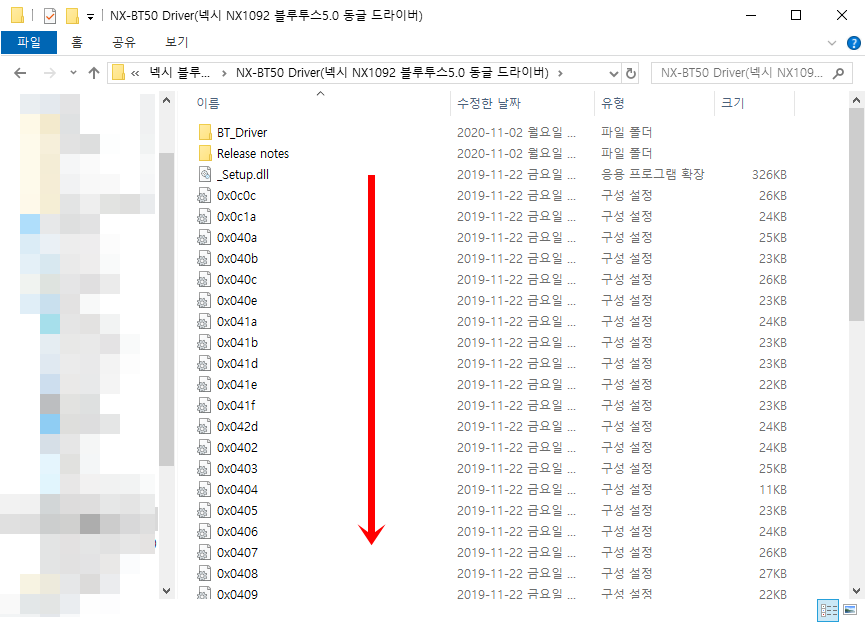Image resolution: width=865 pixels, height=623 pixels.
Task: Click the 0x041d config file icon
Action: (205, 363)
